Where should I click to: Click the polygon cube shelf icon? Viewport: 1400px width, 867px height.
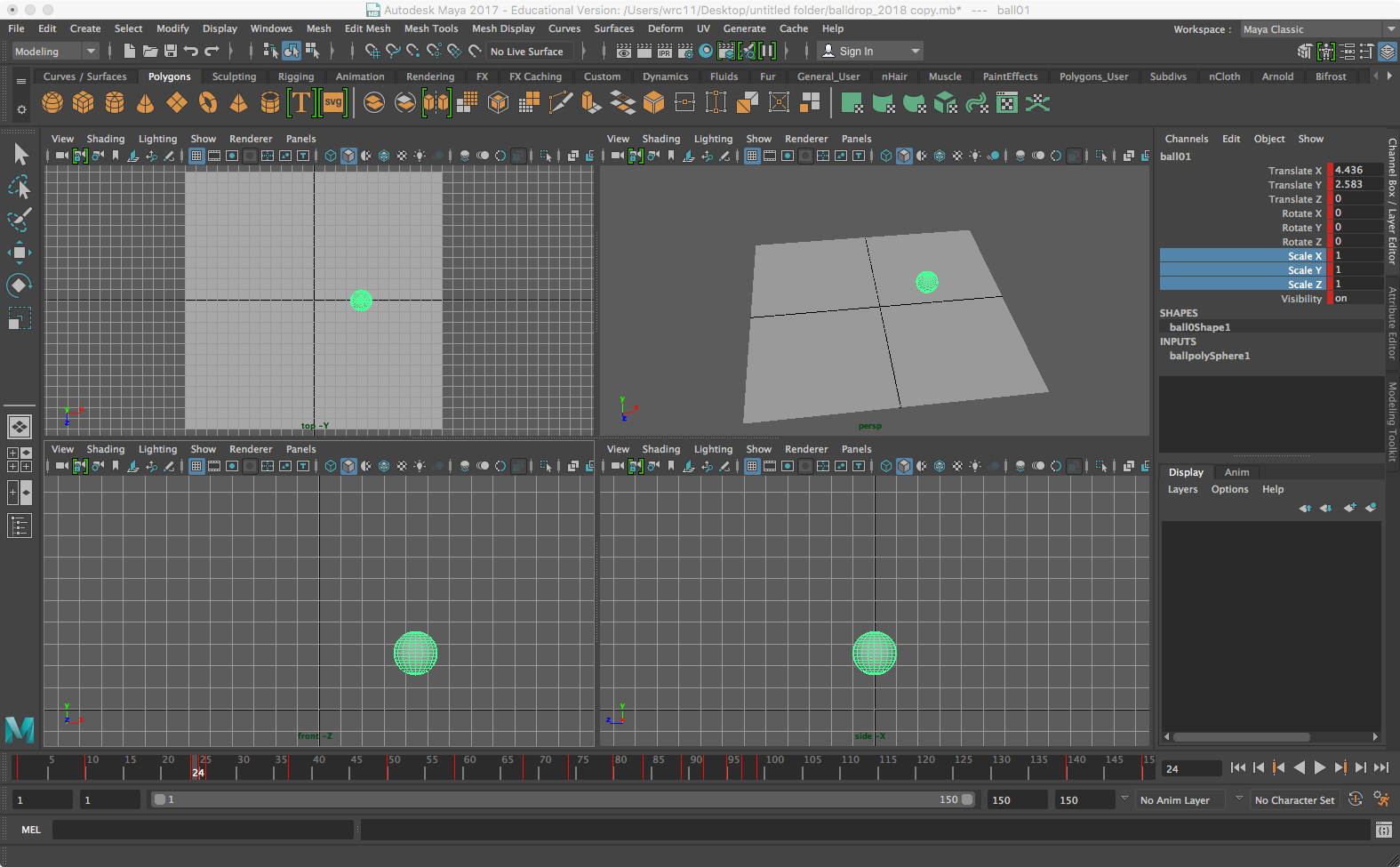tap(84, 103)
